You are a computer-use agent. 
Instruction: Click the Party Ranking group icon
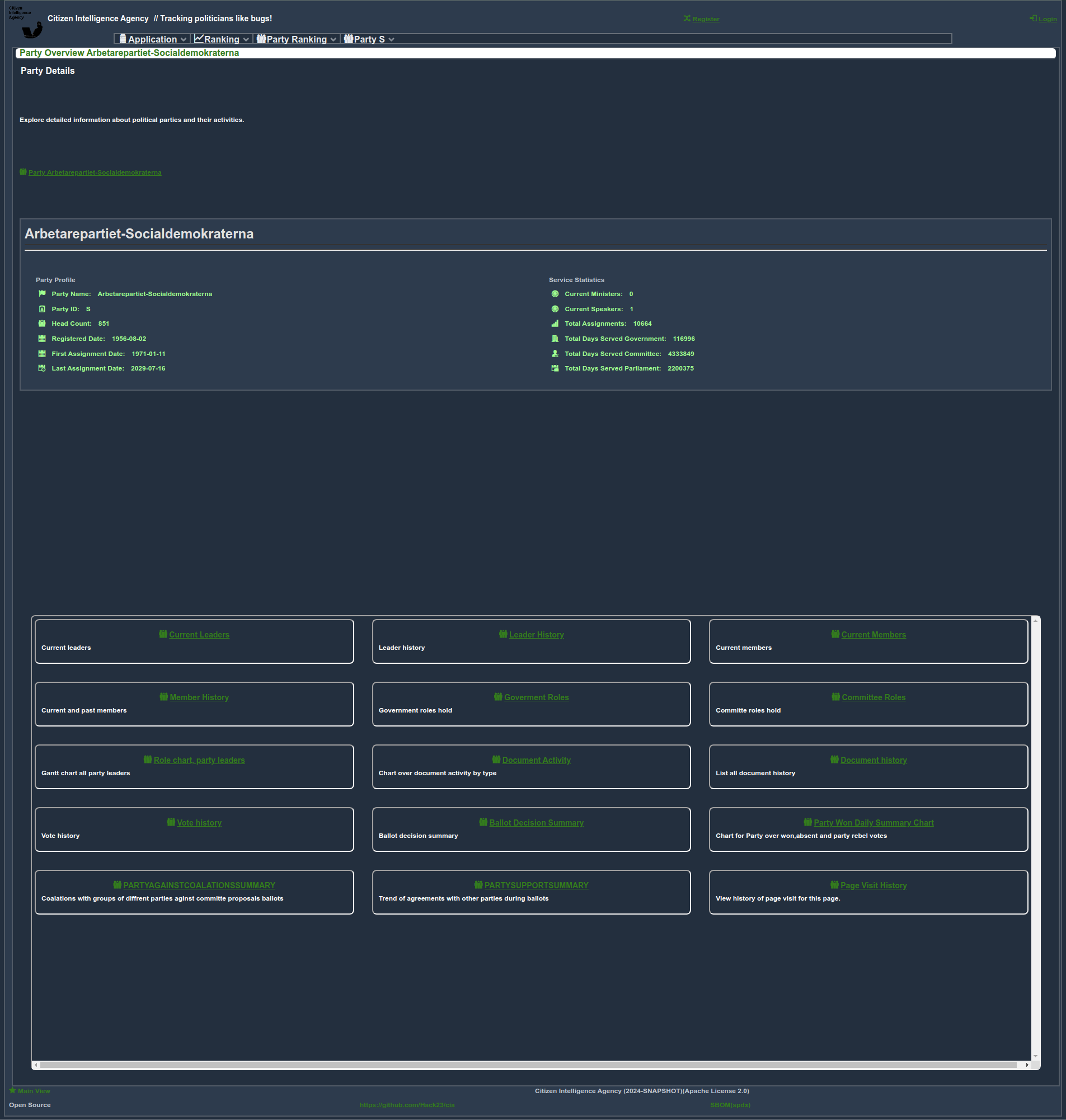261,39
